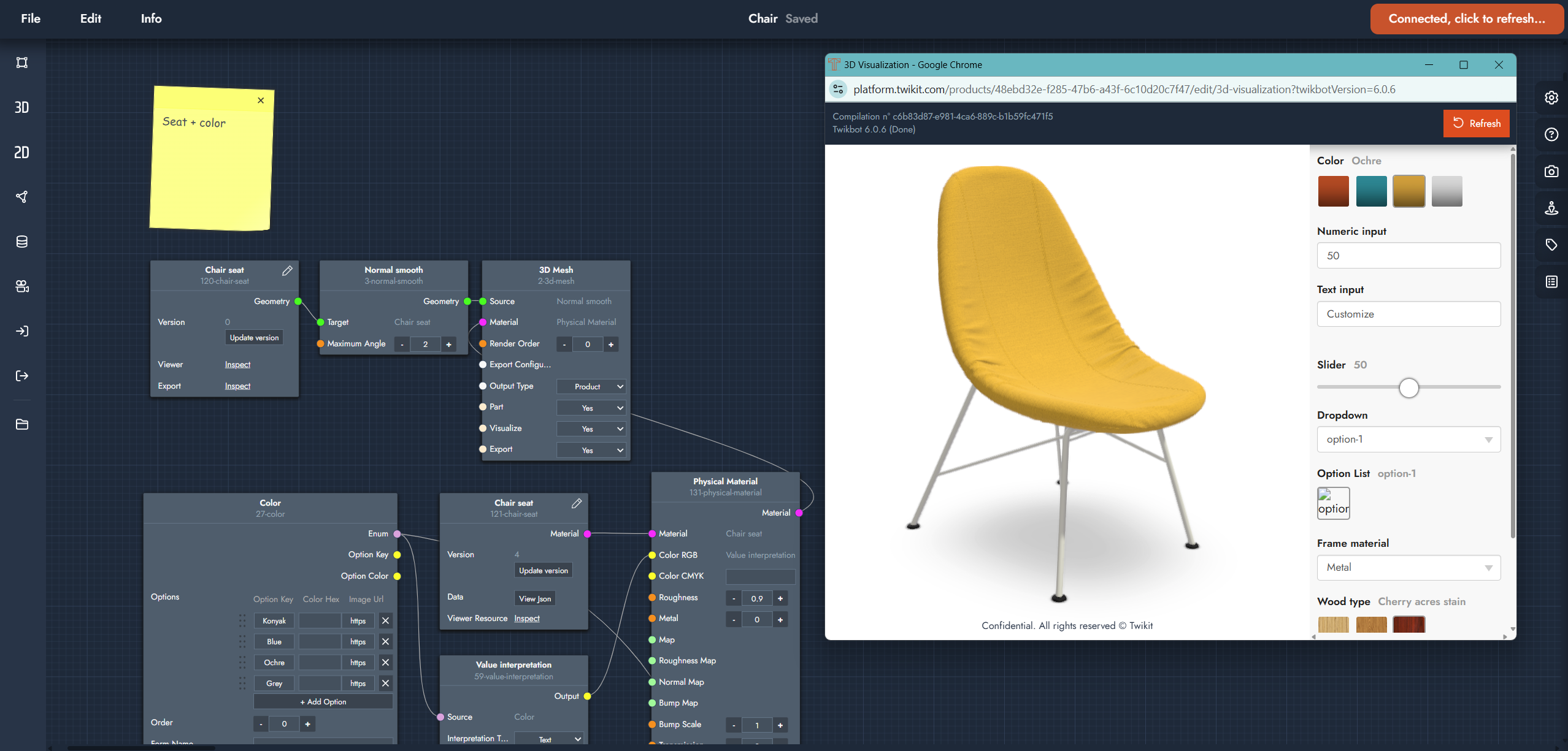The width and height of the screenshot is (1568, 751).
Task: Click the folder icon in left sidebar
Action: [x=21, y=424]
